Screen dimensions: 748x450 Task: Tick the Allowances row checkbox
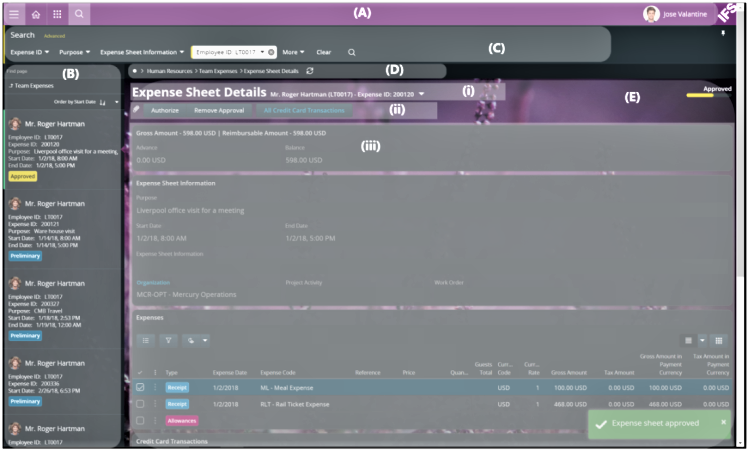[x=140, y=421]
